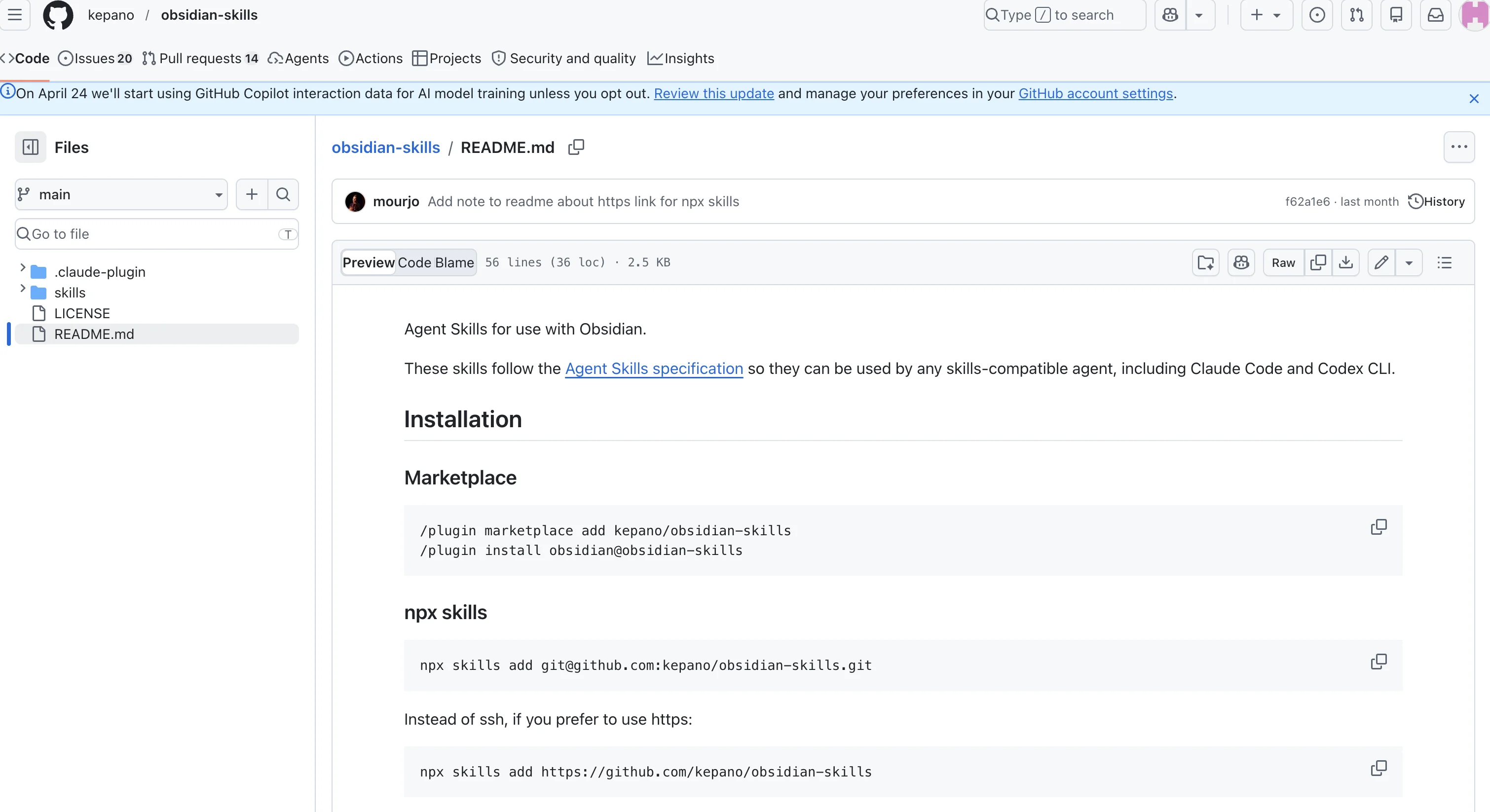Switch to Preview view
The image size is (1490, 812).
pyautogui.click(x=369, y=263)
